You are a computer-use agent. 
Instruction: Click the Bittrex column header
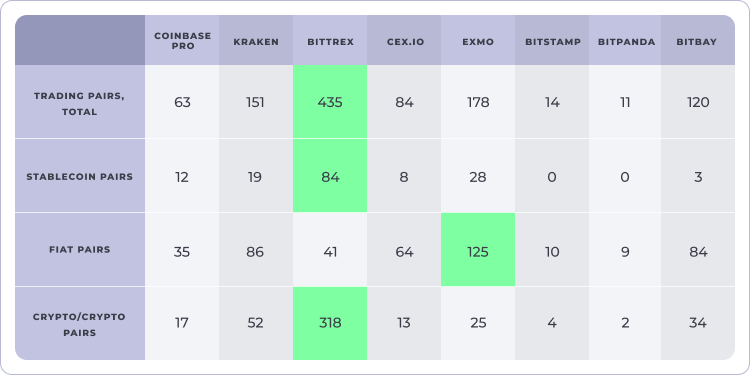(x=330, y=40)
